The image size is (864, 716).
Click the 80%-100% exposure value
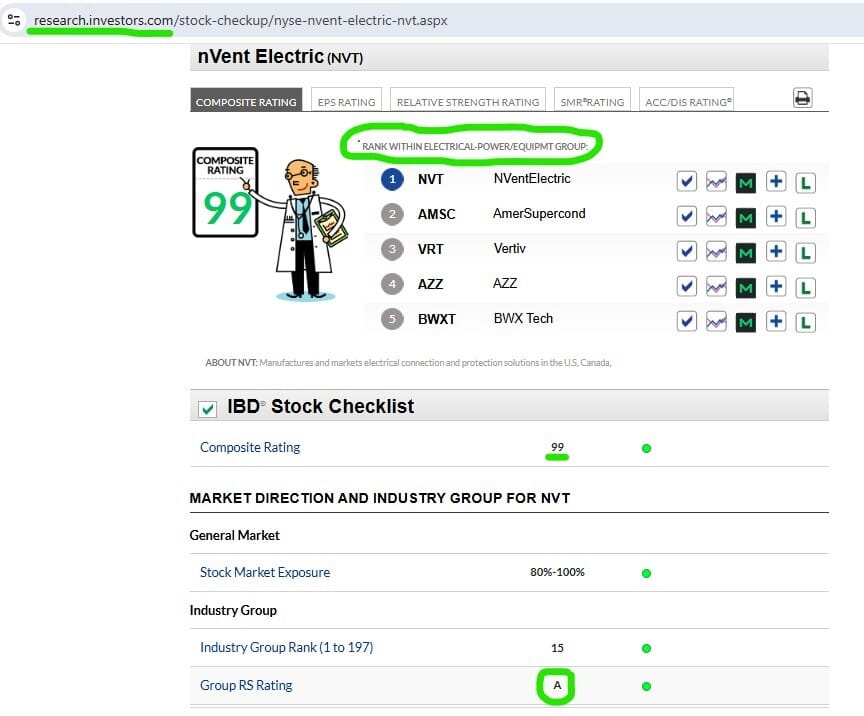[557, 572]
